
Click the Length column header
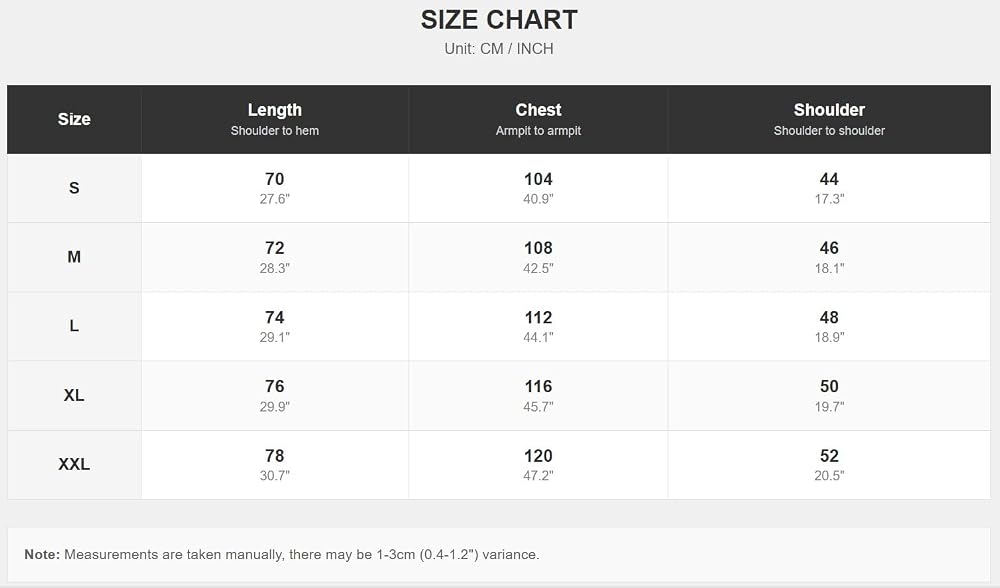tap(274, 119)
